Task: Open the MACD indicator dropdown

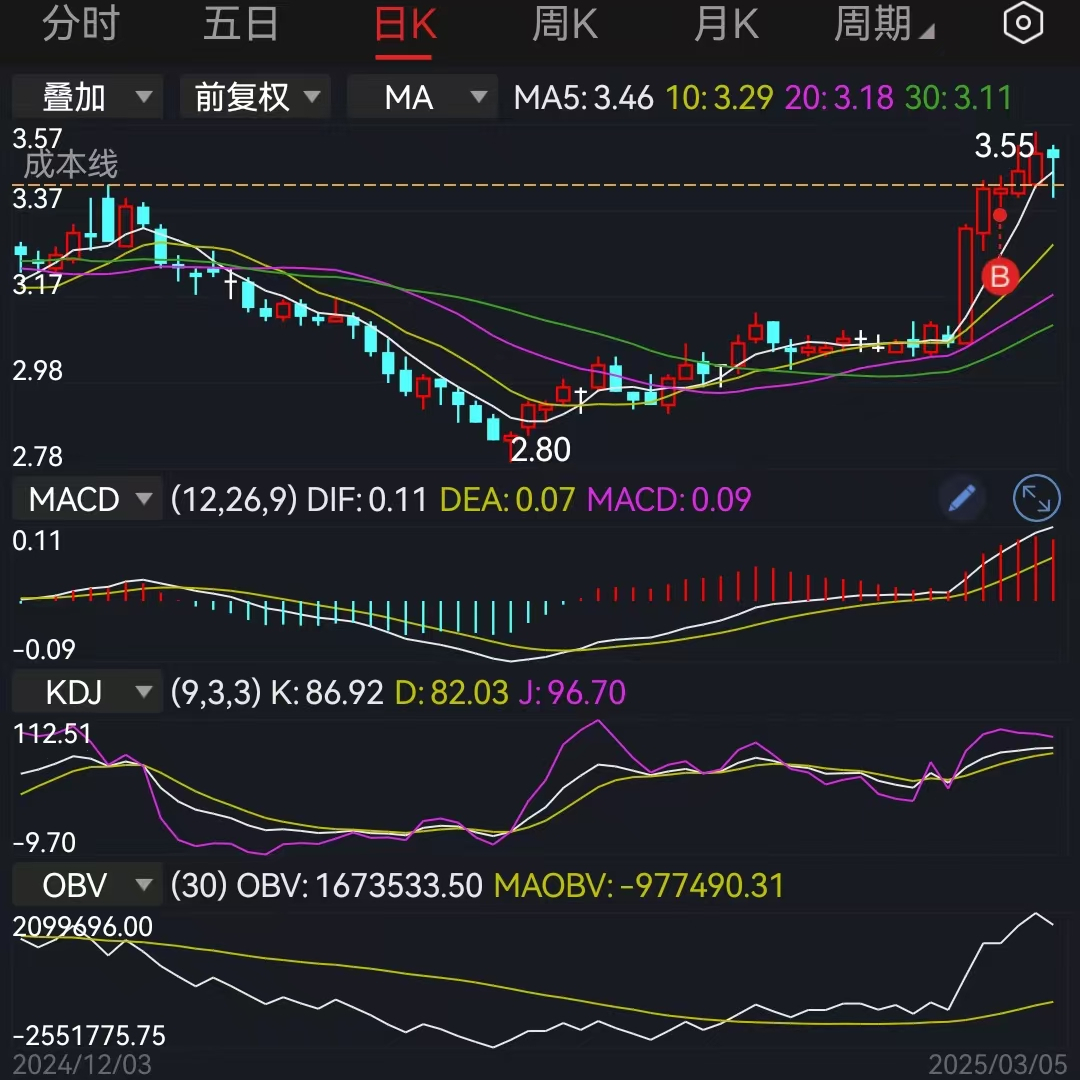Action: coord(86,498)
